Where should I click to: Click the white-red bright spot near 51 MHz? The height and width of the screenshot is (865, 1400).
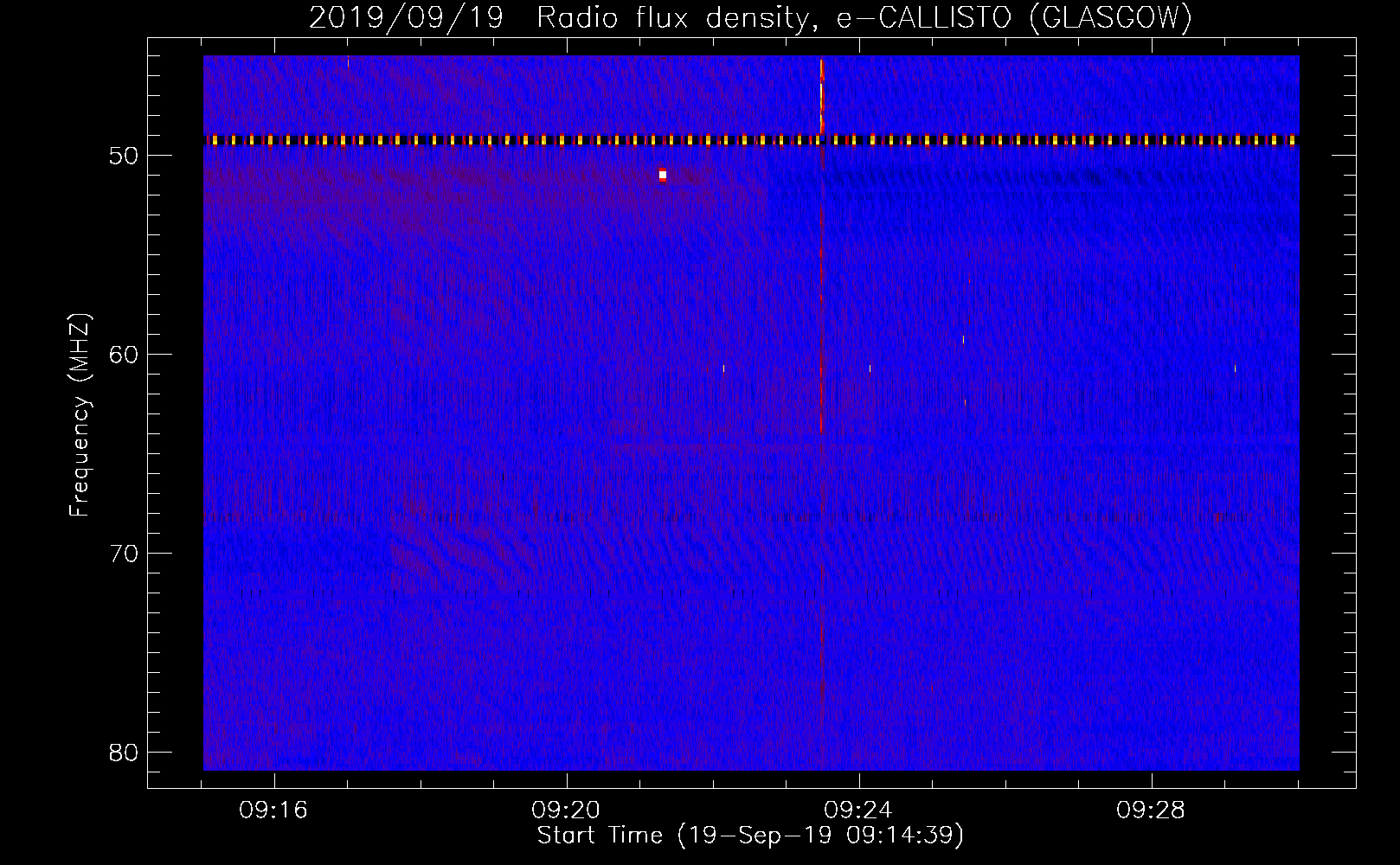click(x=662, y=175)
